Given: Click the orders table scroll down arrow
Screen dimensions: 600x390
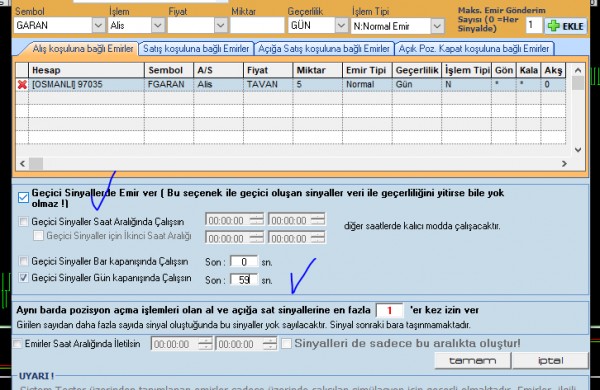Looking at the screenshot, I should (578, 150).
